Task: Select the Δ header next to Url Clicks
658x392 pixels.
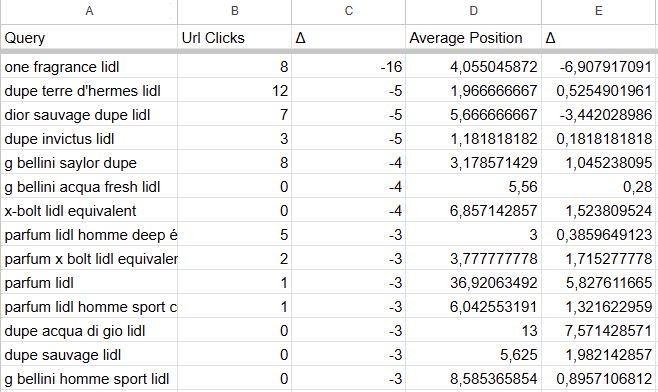Action: pos(348,38)
